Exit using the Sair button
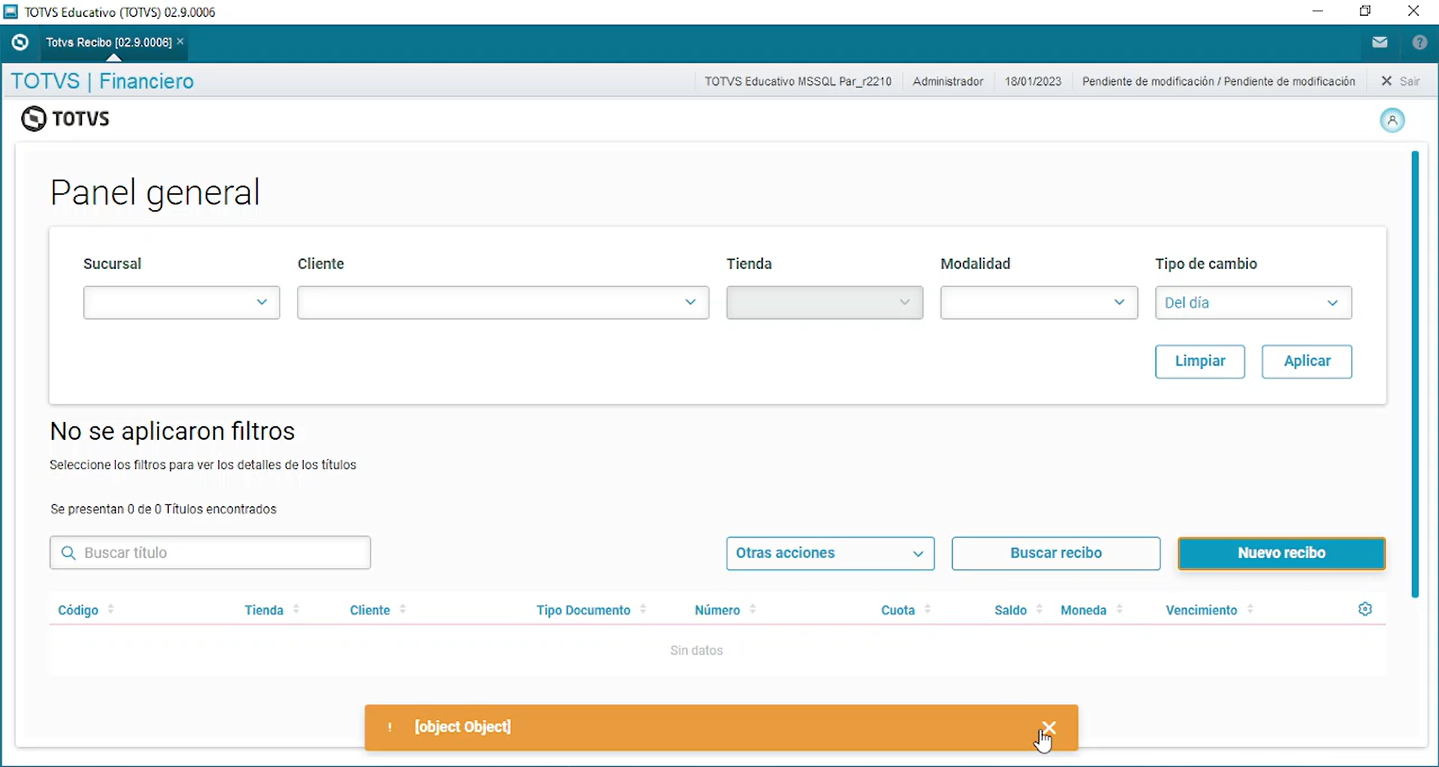 click(x=1400, y=82)
